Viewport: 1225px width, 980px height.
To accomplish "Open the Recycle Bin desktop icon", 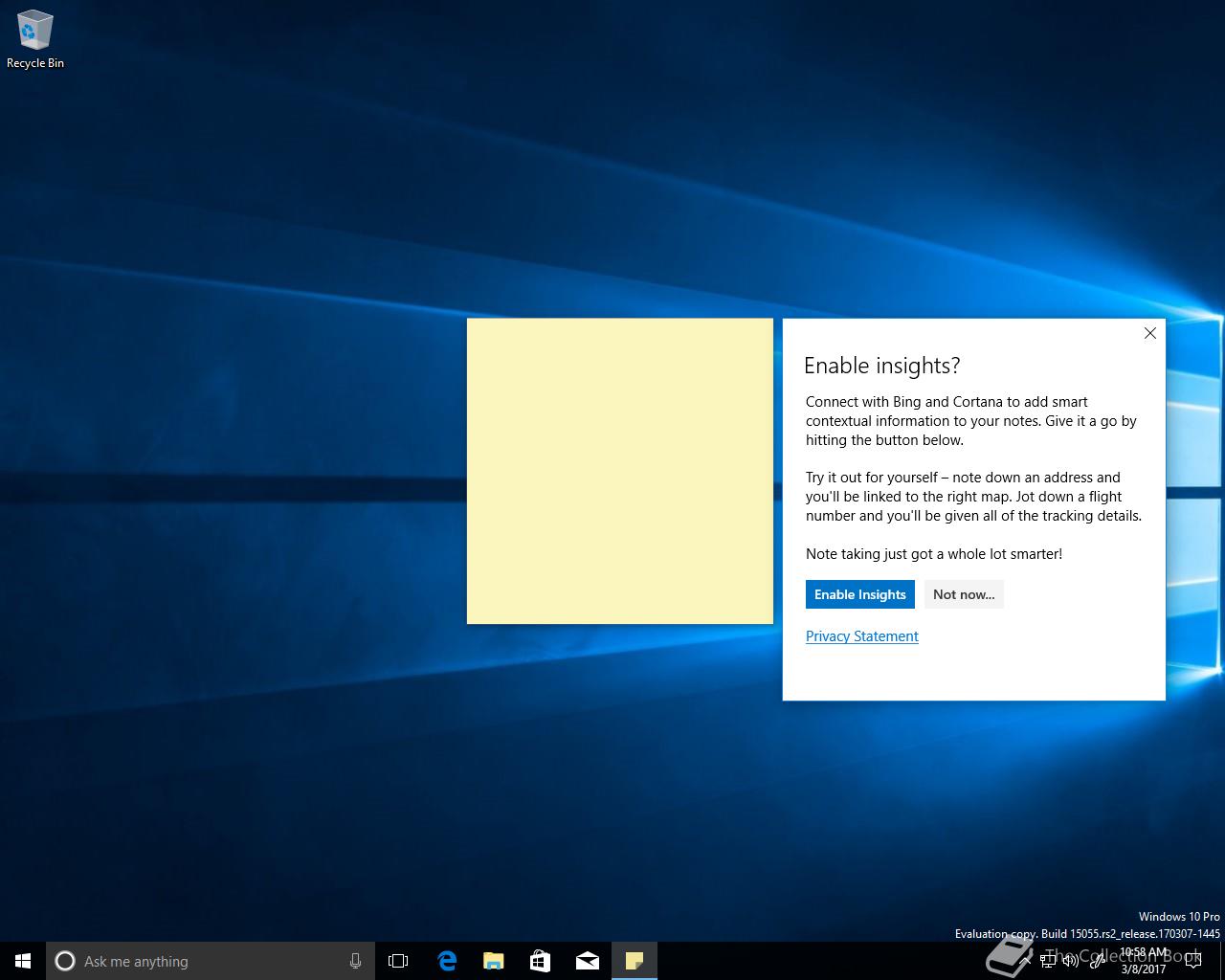I will tap(35, 40).
